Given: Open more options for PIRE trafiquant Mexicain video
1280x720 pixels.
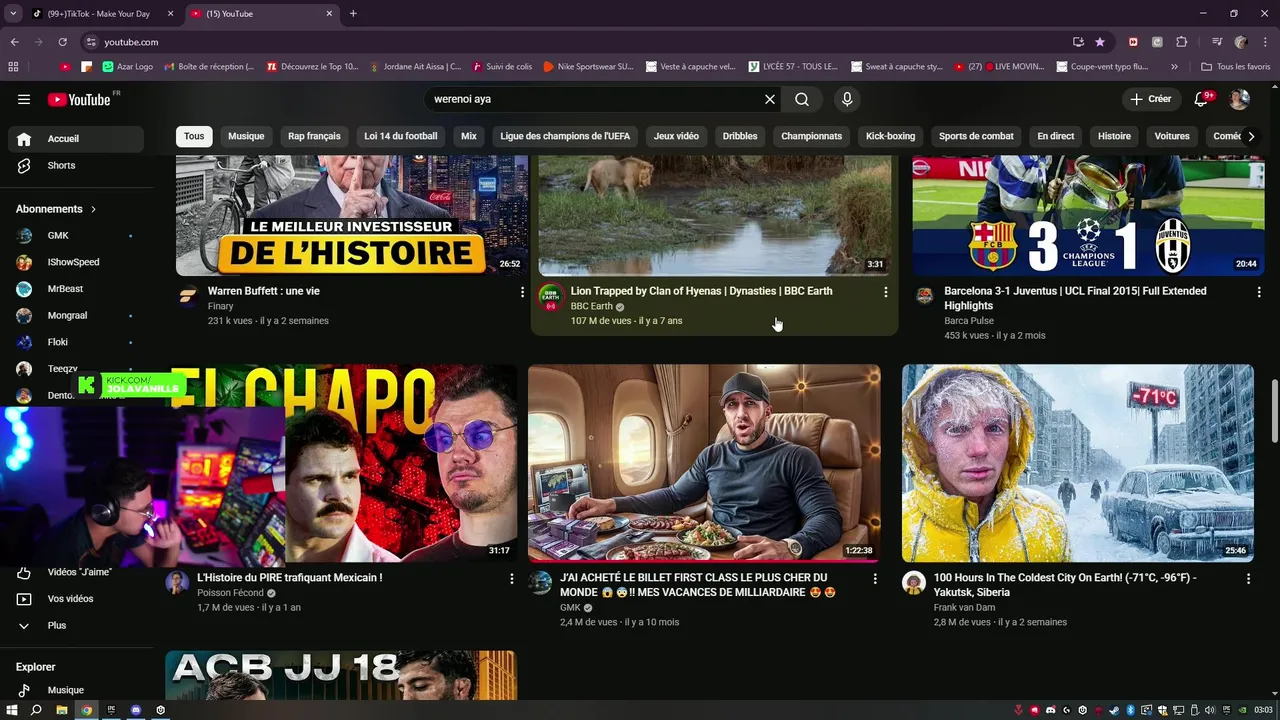Looking at the screenshot, I should pyautogui.click(x=512, y=579).
